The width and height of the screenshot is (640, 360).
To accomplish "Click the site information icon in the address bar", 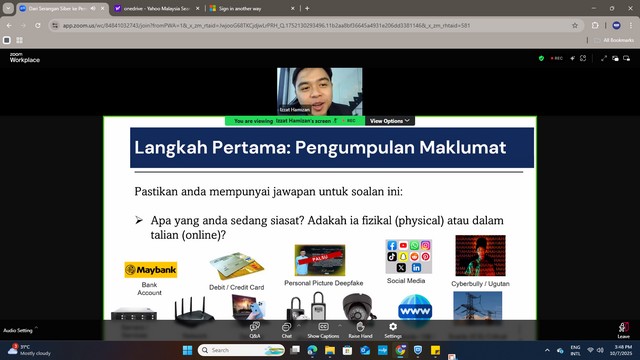I will coord(55,25).
